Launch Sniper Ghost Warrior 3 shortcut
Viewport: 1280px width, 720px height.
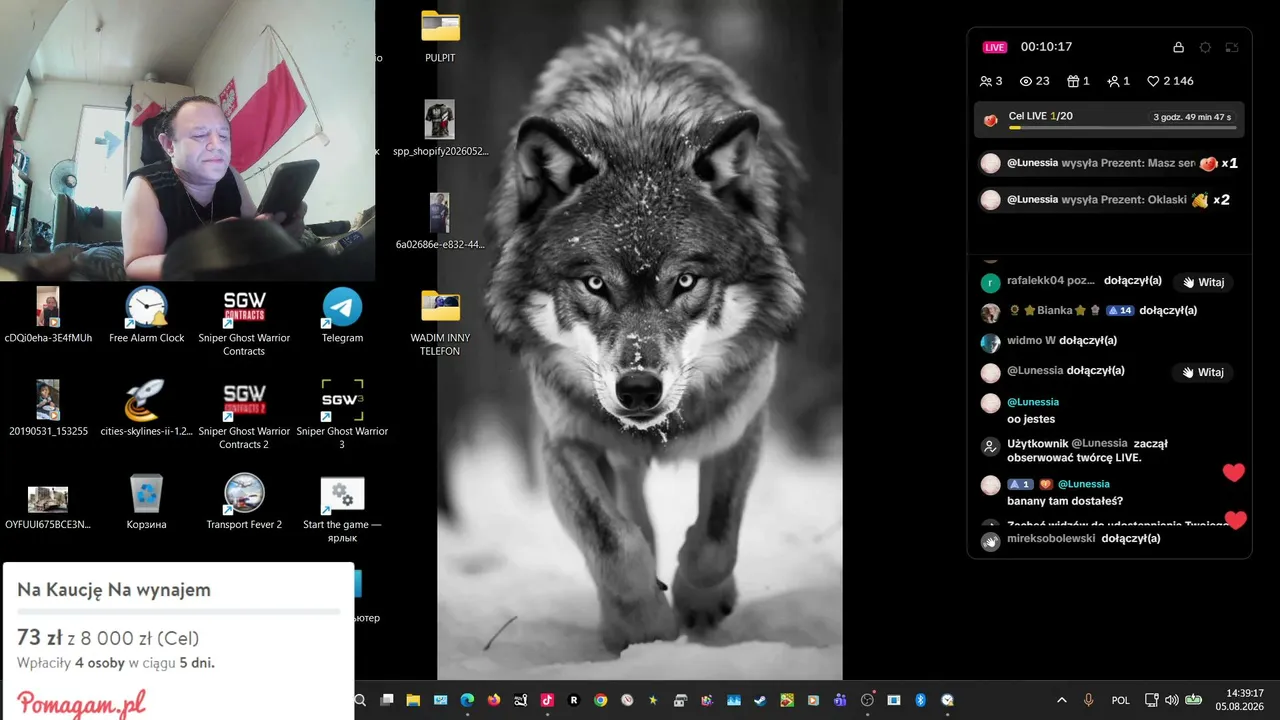[x=342, y=414]
